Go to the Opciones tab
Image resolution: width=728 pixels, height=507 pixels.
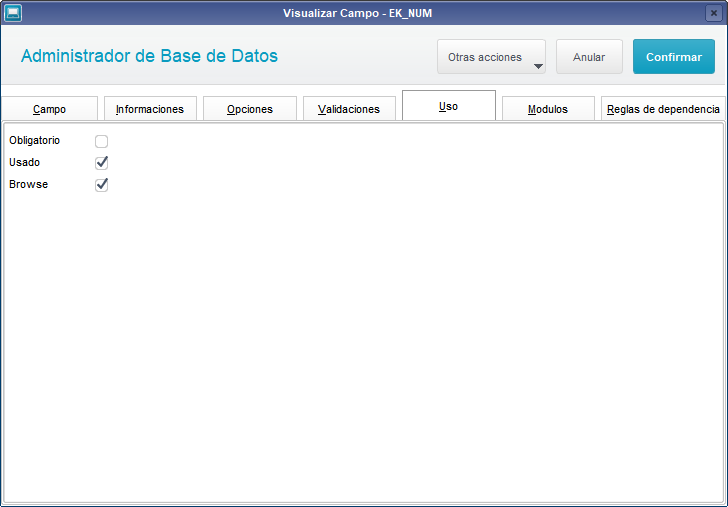(250, 109)
